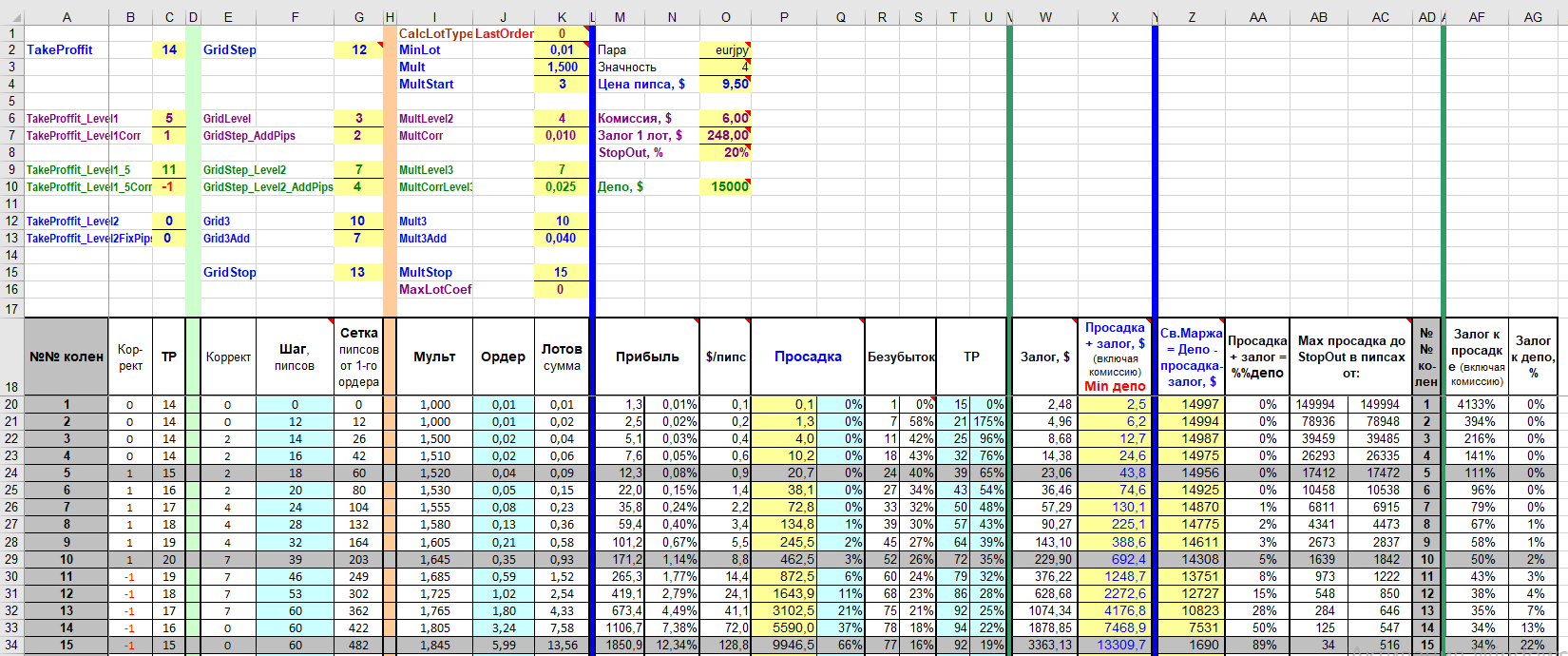Click the GridStep value cell showing 12
Image resolution: width=1568 pixels, height=656 pixels.
point(358,49)
